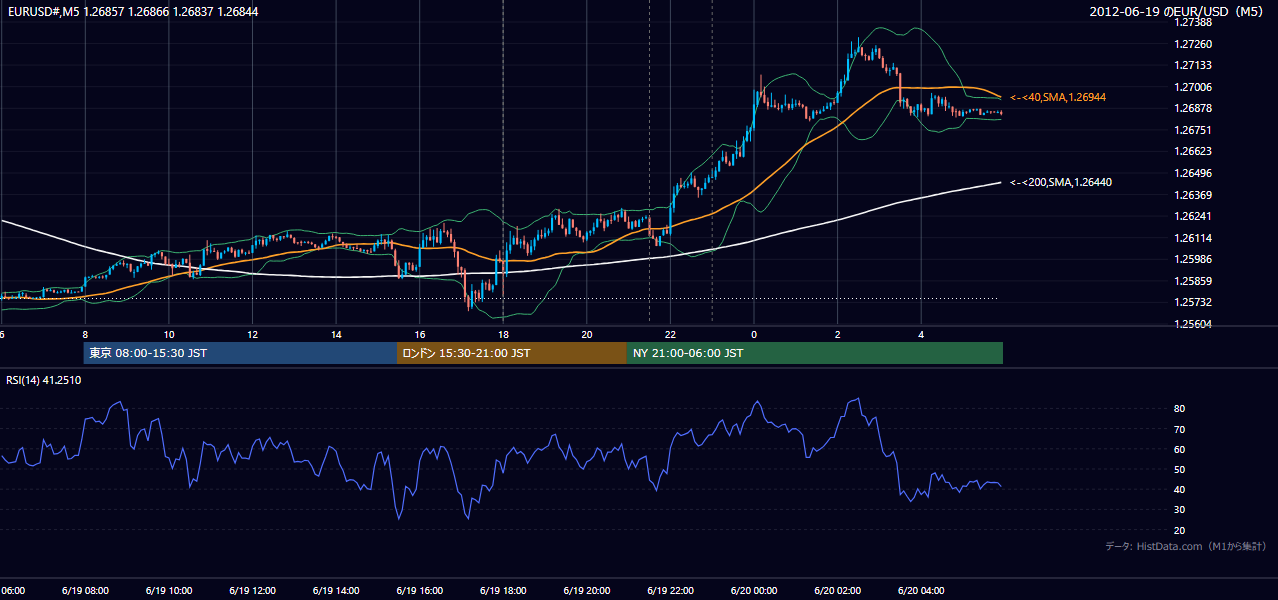Click price level 1.25986 on the axis
The height and width of the screenshot is (600, 1278).
point(1192,259)
